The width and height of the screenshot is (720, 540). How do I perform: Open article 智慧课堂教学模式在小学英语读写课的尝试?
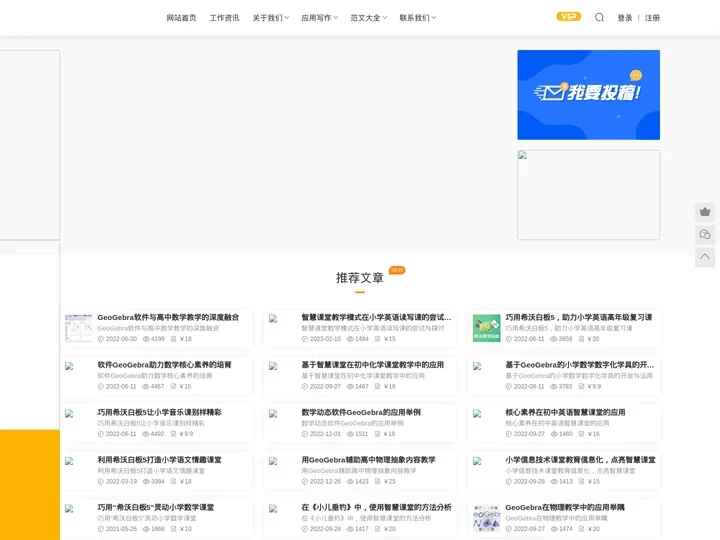(376, 317)
